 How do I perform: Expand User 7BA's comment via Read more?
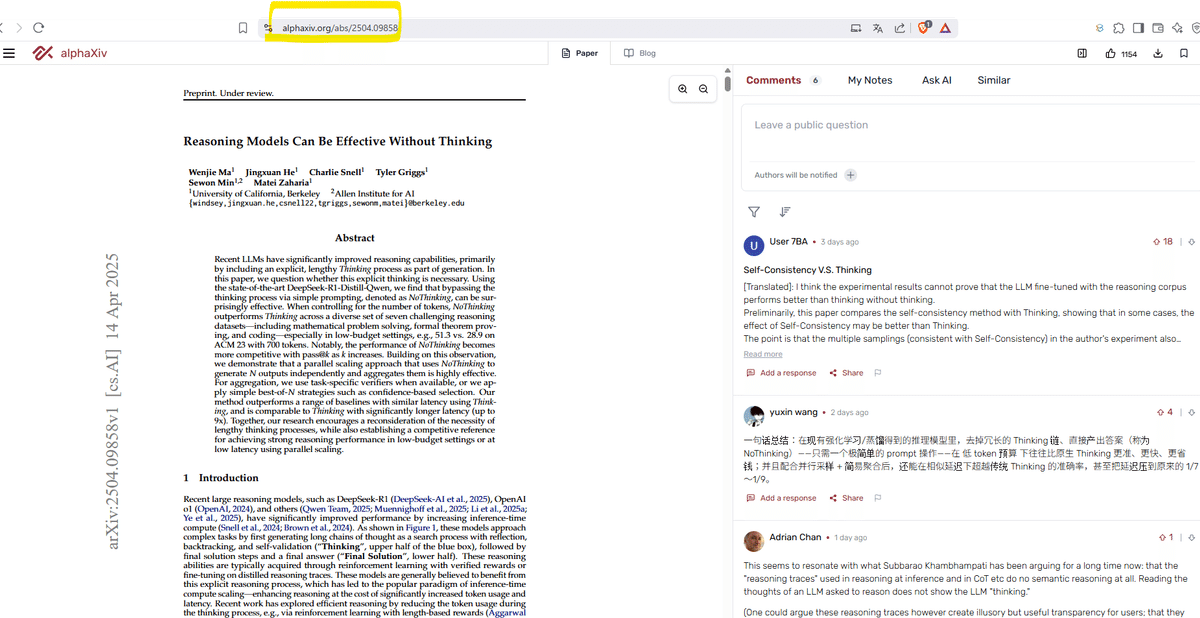click(762, 353)
